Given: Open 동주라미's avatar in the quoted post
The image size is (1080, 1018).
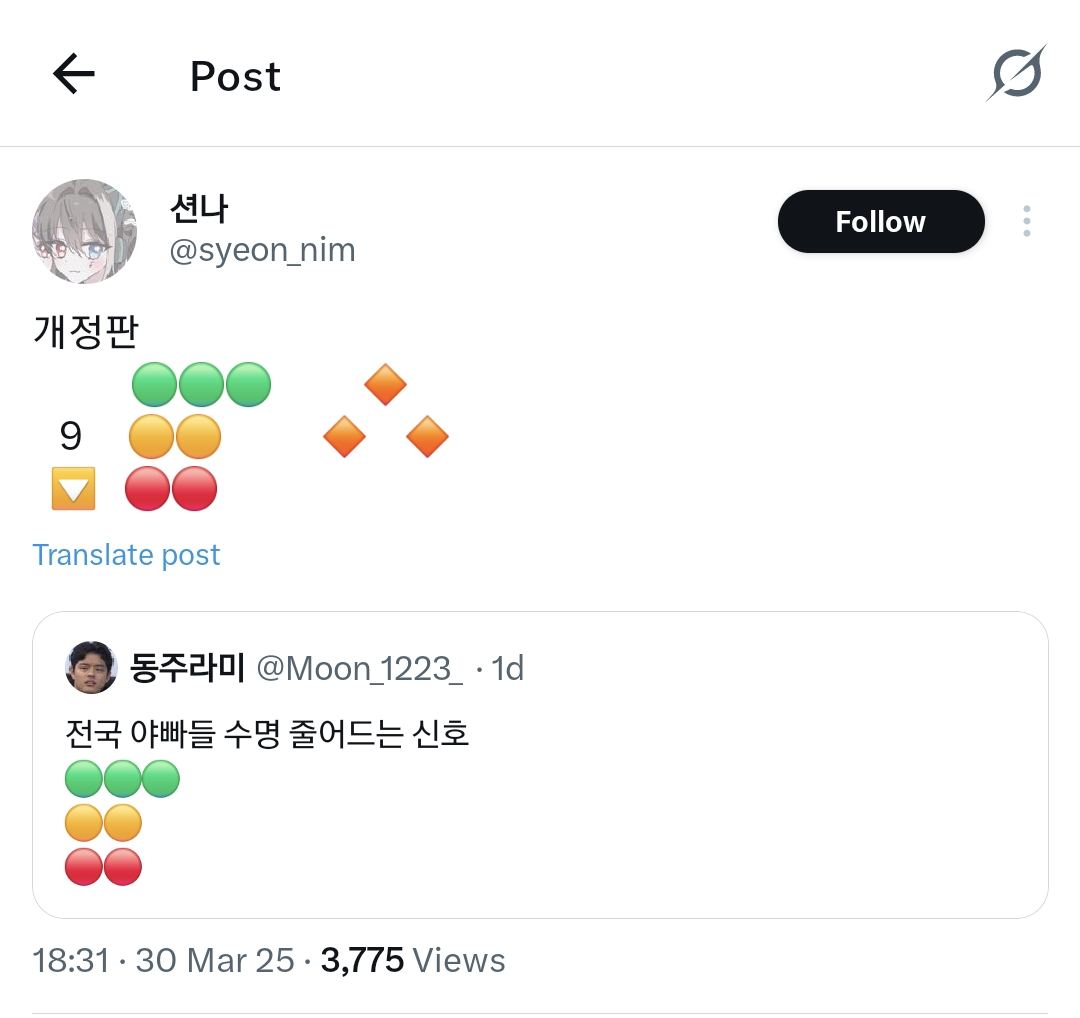Looking at the screenshot, I should [91, 668].
